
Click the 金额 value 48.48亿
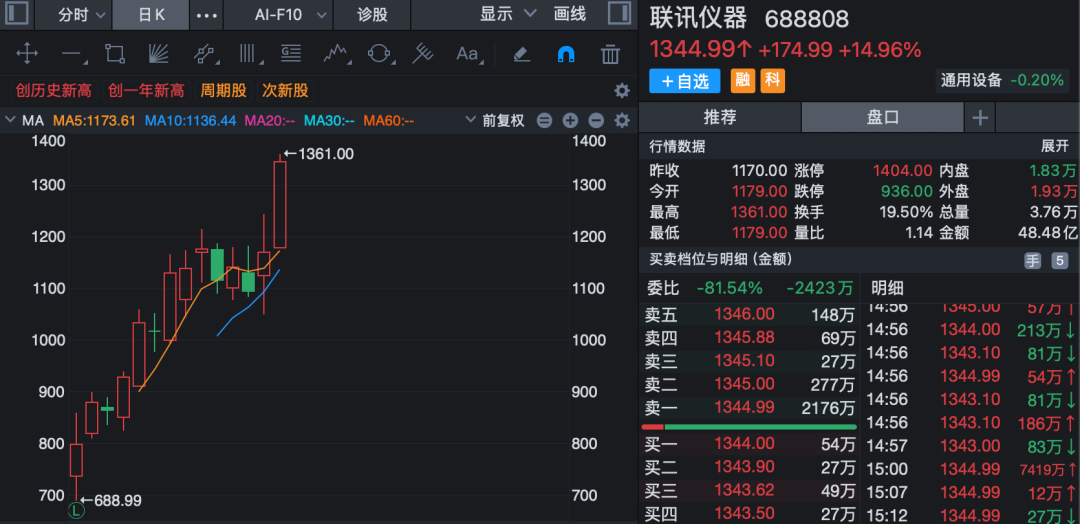1048,232
